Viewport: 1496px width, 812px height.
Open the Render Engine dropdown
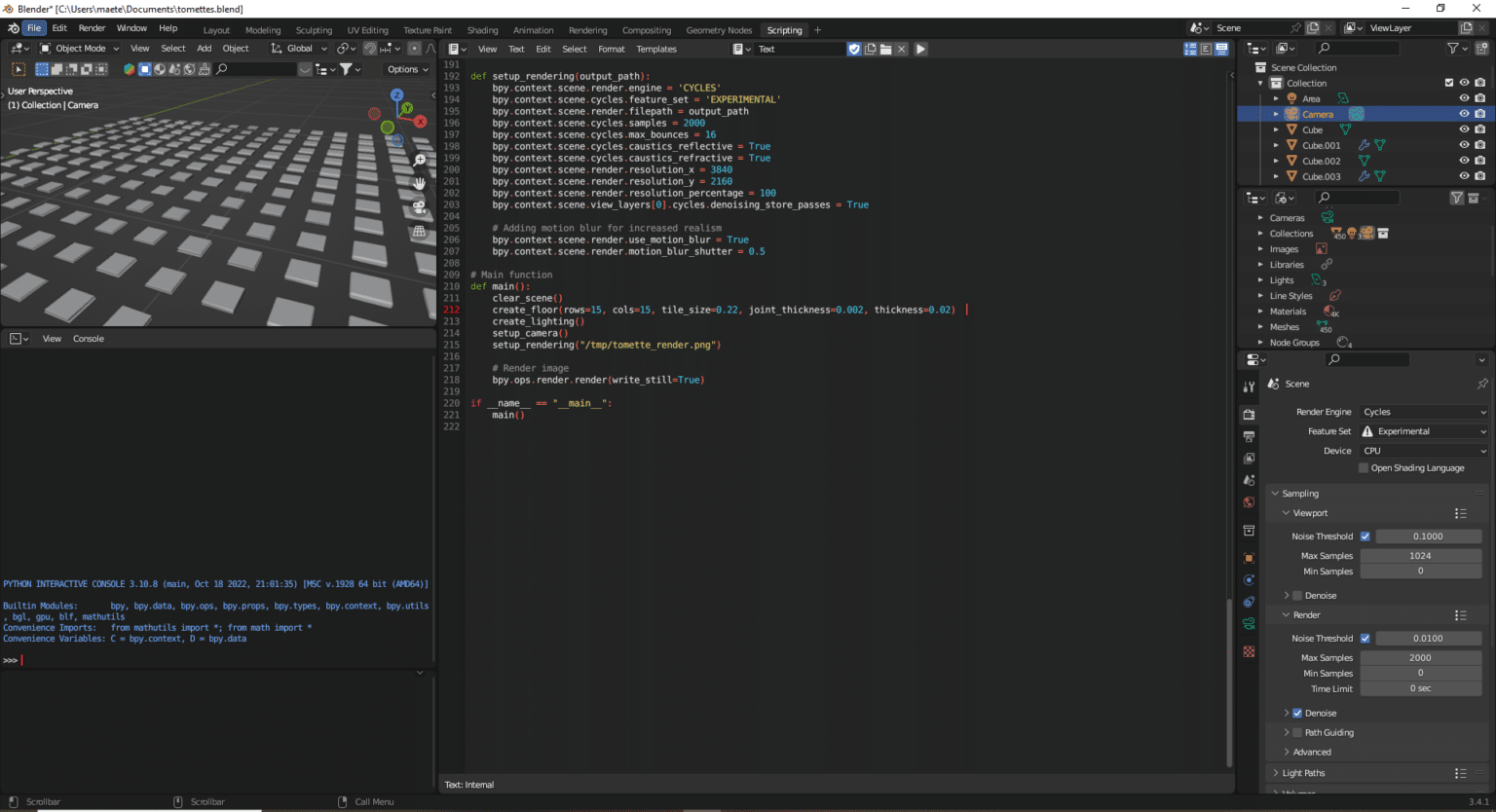coord(1424,411)
